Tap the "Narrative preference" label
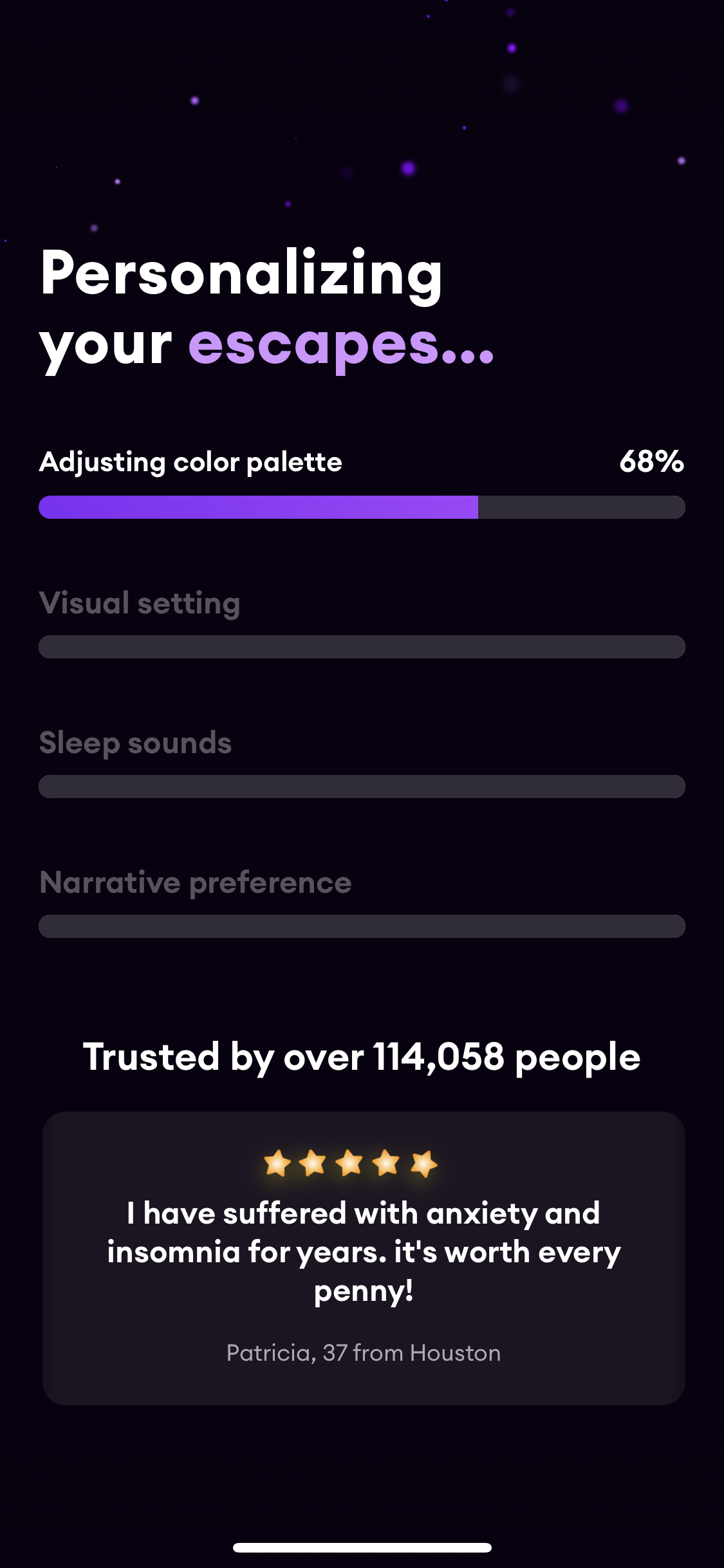 coord(196,882)
